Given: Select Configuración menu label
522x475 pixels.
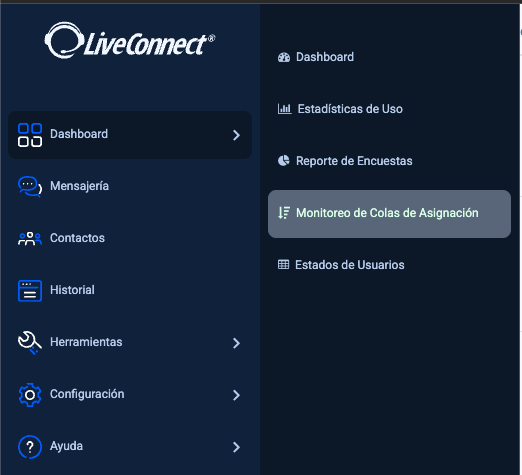Looking at the screenshot, I should pyautogui.click(x=87, y=394).
